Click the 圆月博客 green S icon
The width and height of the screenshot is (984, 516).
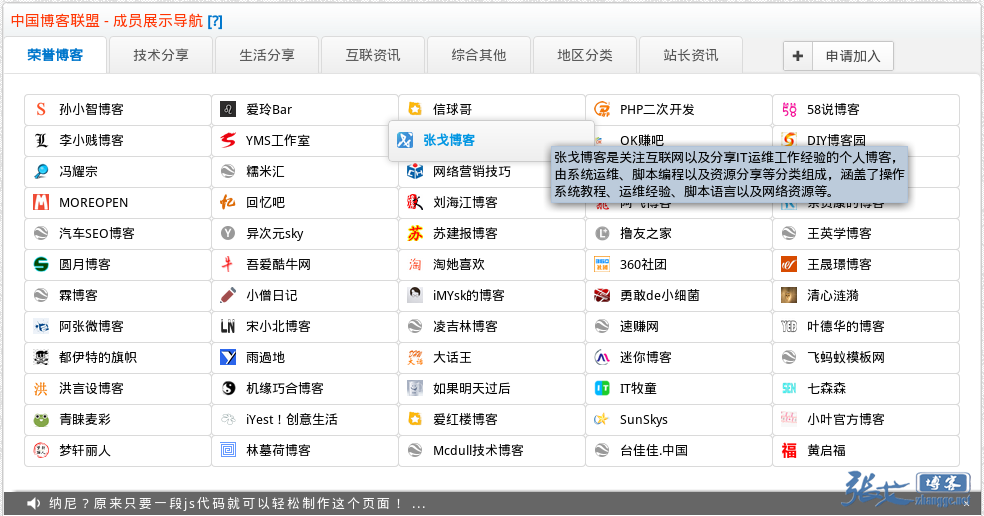point(41,264)
